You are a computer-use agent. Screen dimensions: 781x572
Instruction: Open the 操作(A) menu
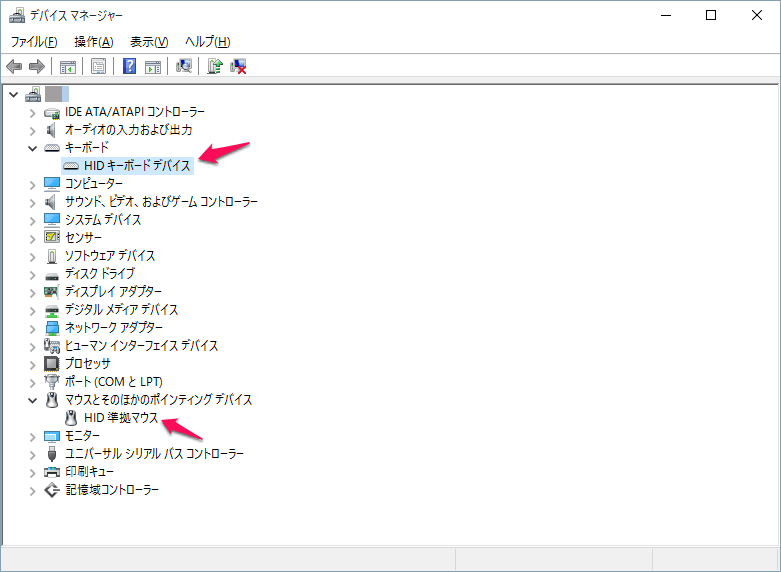[x=93, y=41]
